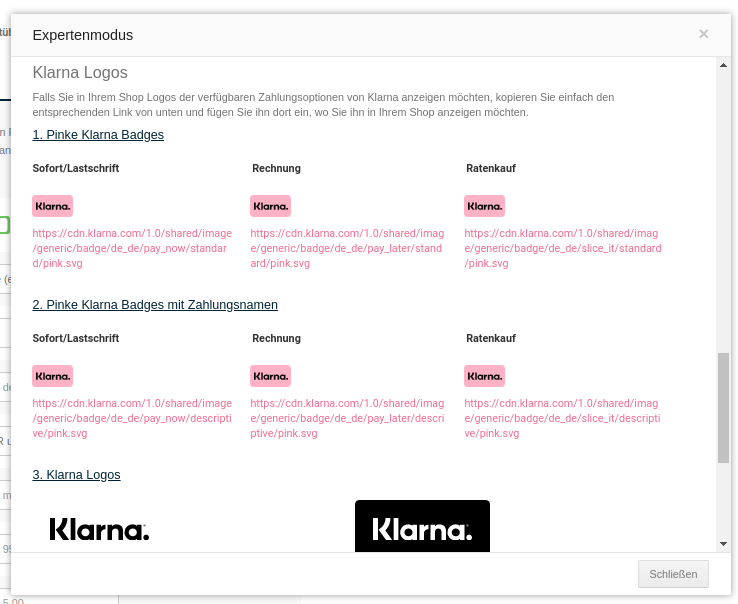Close the Expertenmodus dialog with X
Screen dimensions: 738x604
click(x=704, y=34)
